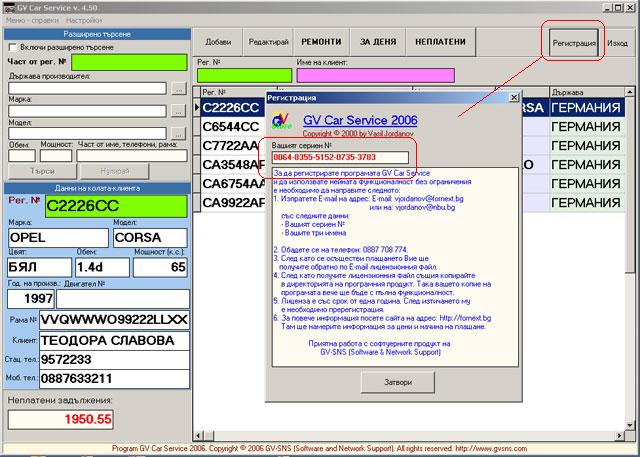Minimize the GV Car Service window
Screen dimensions: 640x457
tap(609, 7)
